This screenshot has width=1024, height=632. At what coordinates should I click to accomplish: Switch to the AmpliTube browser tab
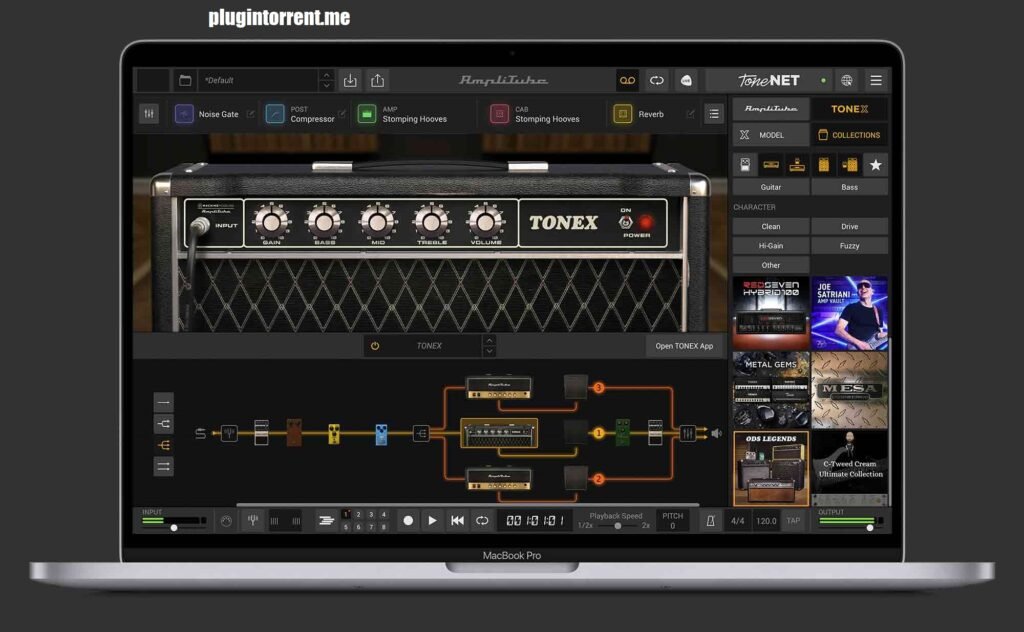(771, 109)
